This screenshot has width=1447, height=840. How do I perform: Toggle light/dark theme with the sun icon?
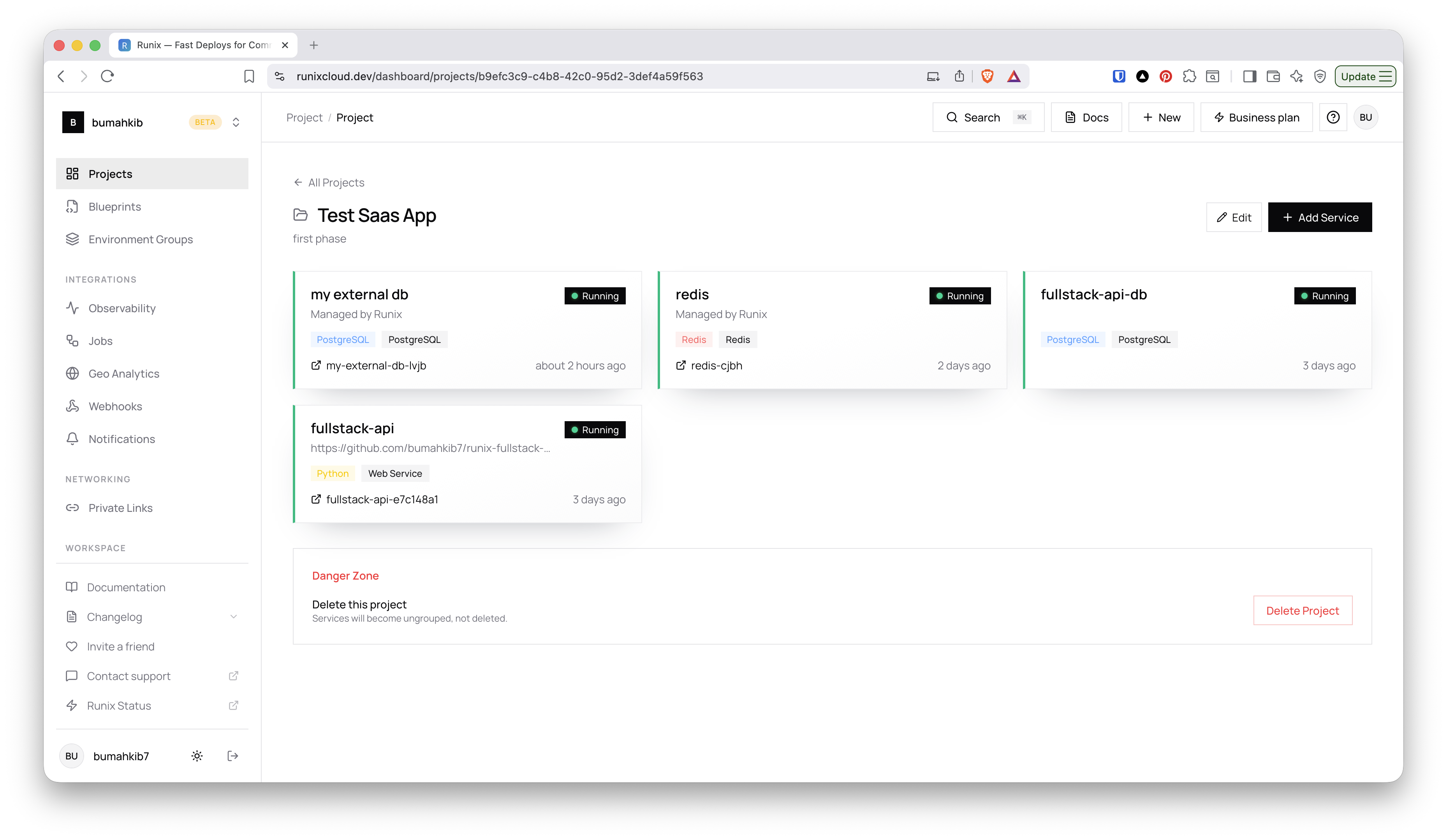197,756
